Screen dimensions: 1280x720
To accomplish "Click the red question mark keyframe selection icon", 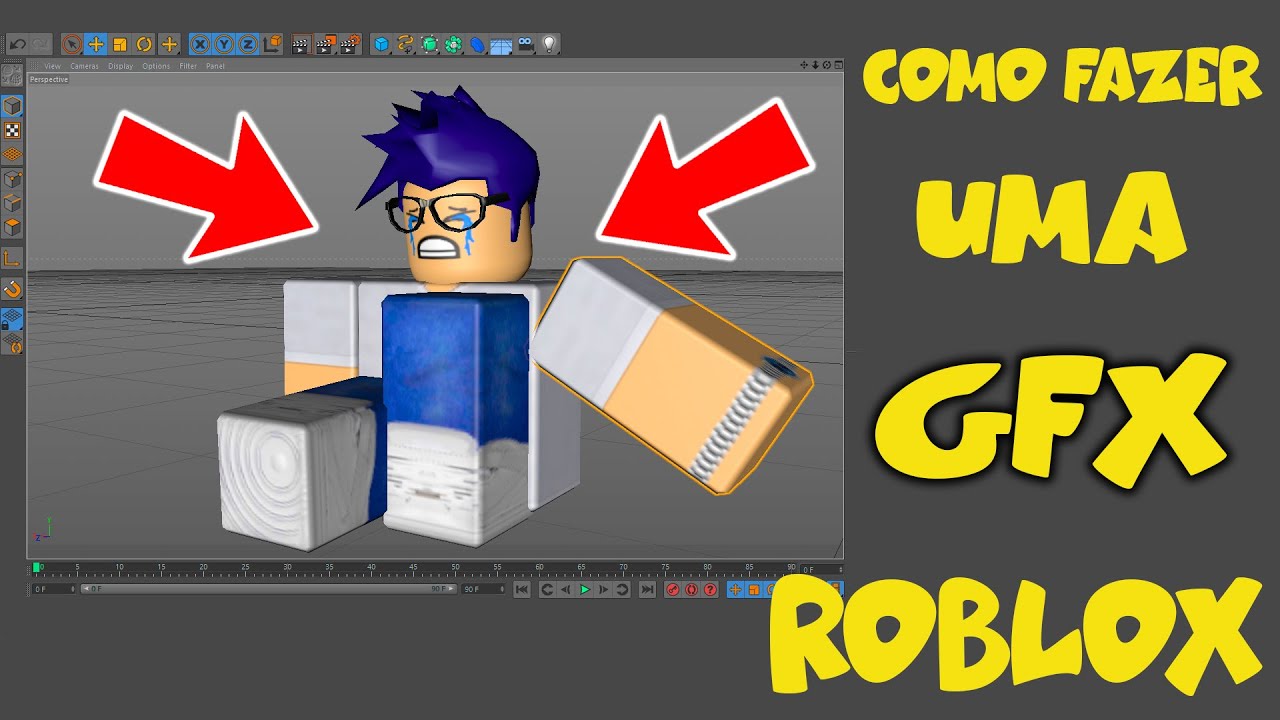I will (x=711, y=590).
